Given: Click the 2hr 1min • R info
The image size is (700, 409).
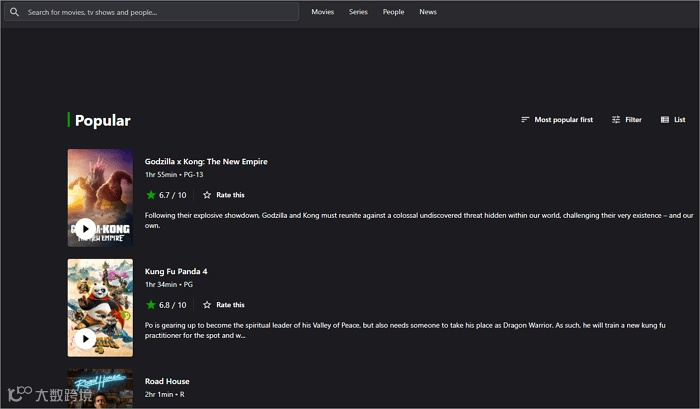Looking at the screenshot, I should 164,394.
